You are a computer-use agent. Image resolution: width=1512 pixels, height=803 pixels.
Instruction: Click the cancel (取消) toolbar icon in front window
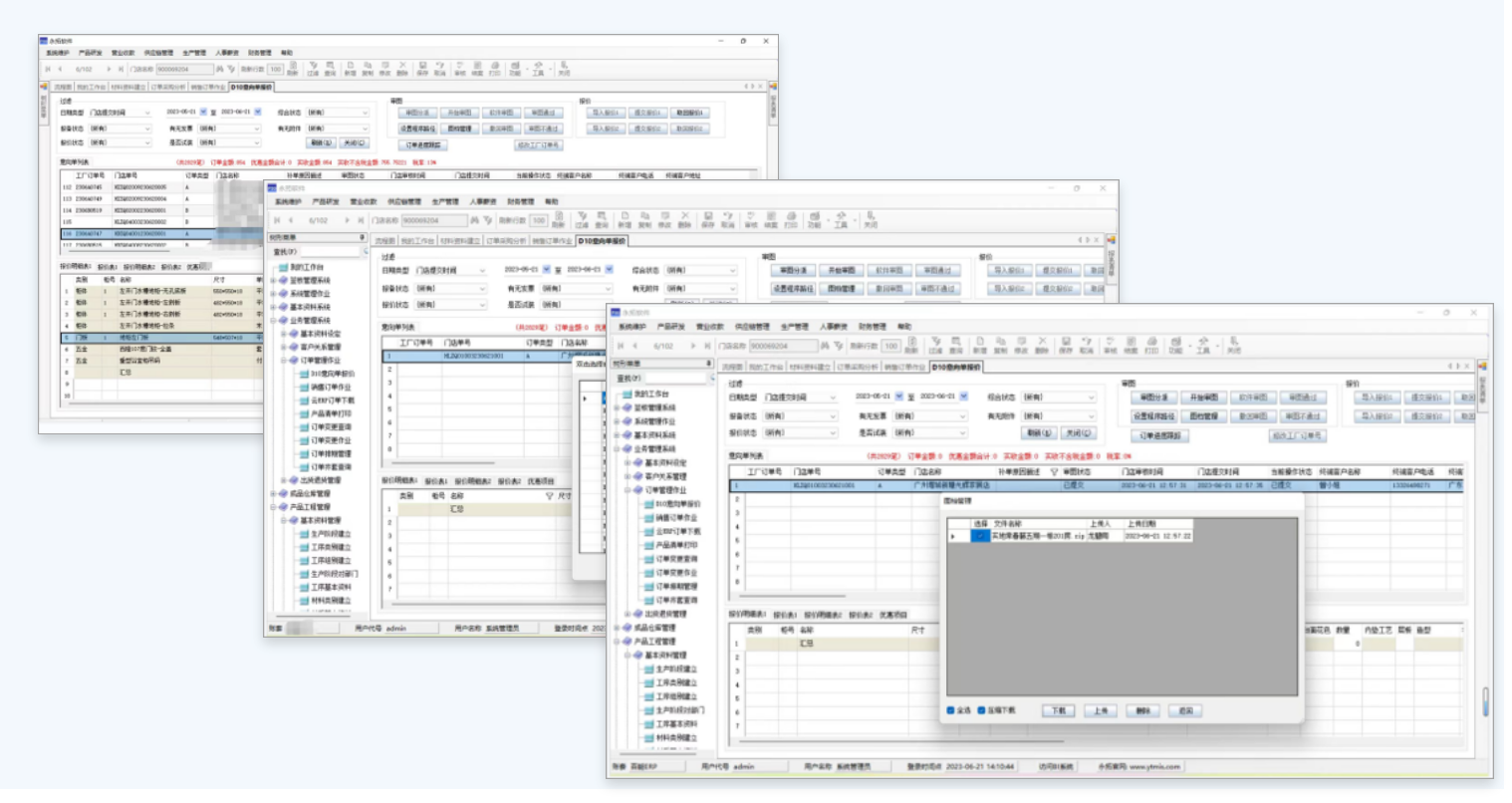(1086, 345)
